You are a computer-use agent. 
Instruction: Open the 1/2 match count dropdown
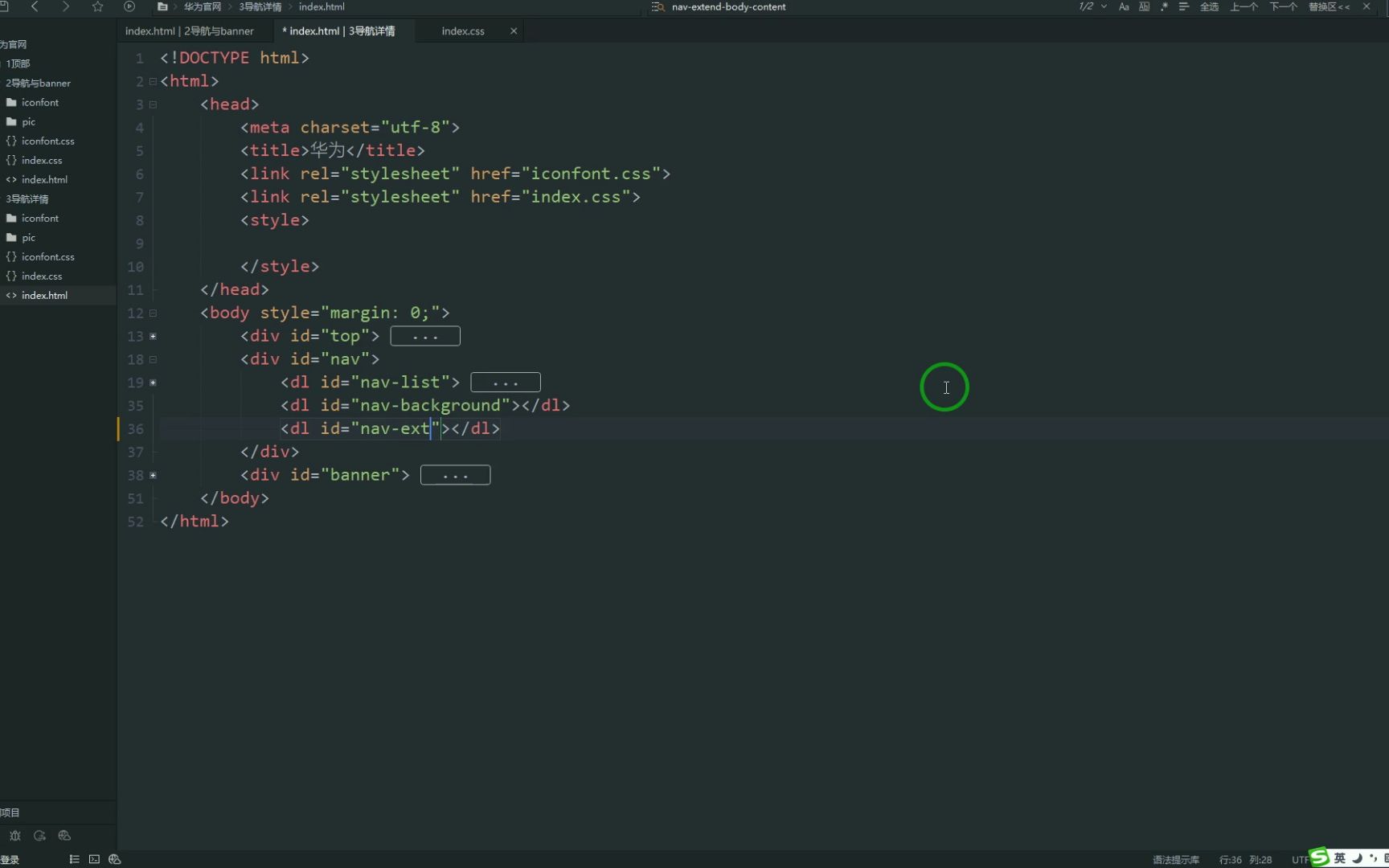1092,6
